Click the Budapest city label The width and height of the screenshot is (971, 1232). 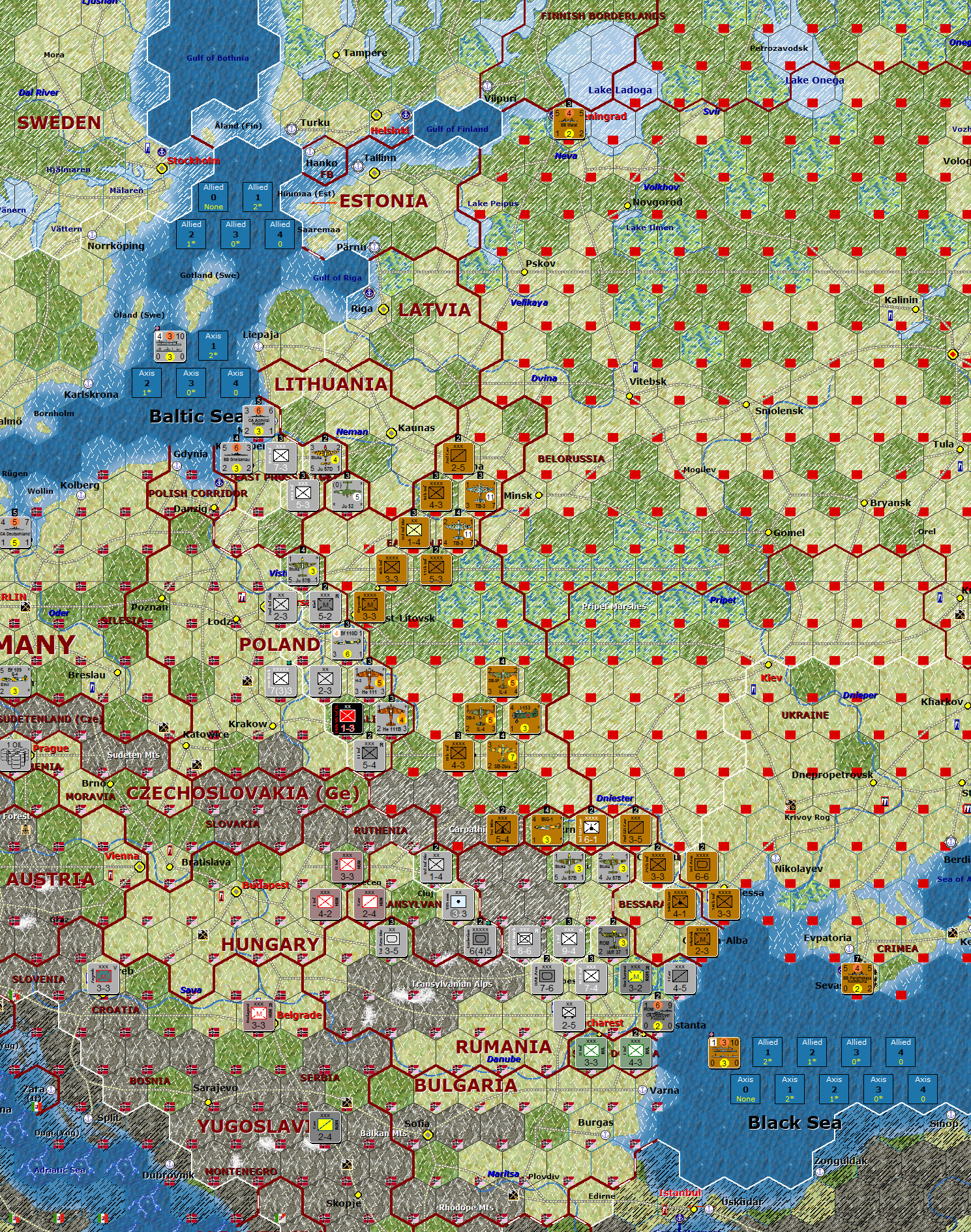point(265,886)
